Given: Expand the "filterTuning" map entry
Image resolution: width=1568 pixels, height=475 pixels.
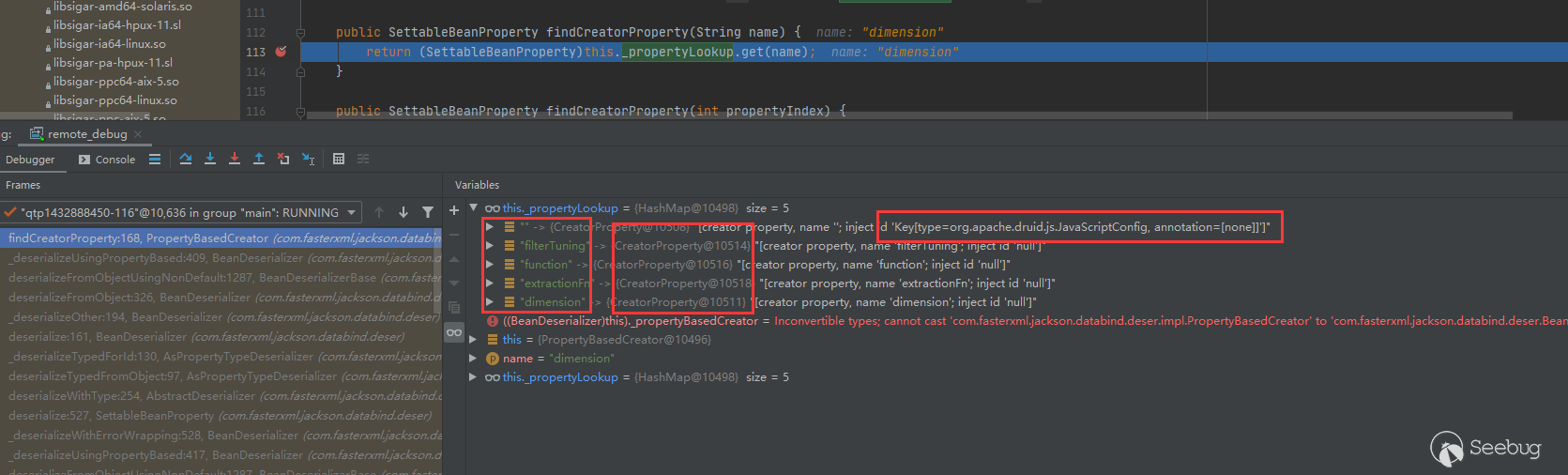Looking at the screenshot, I should 490,246.
